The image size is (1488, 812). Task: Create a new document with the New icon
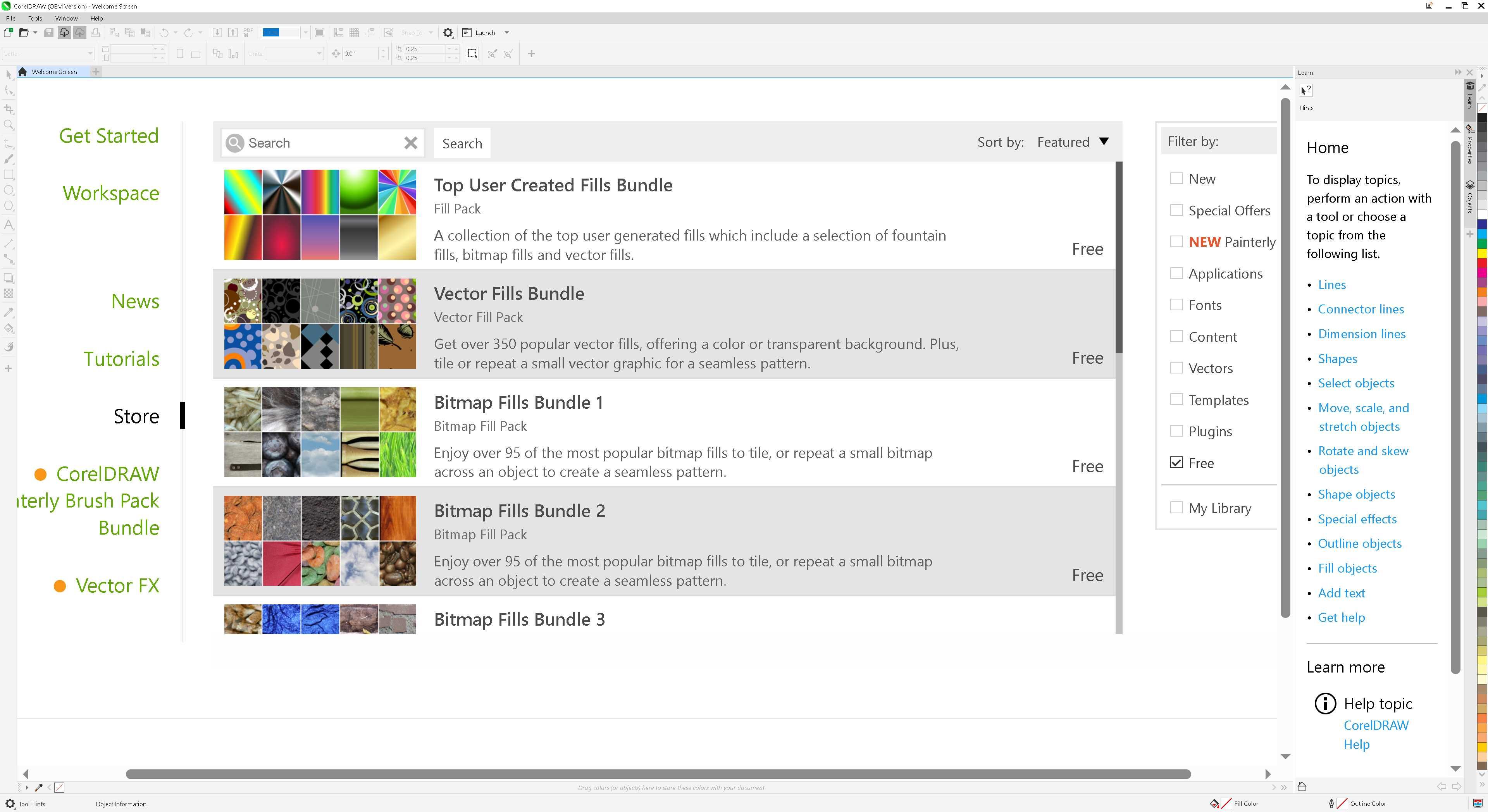pos(8,33)
